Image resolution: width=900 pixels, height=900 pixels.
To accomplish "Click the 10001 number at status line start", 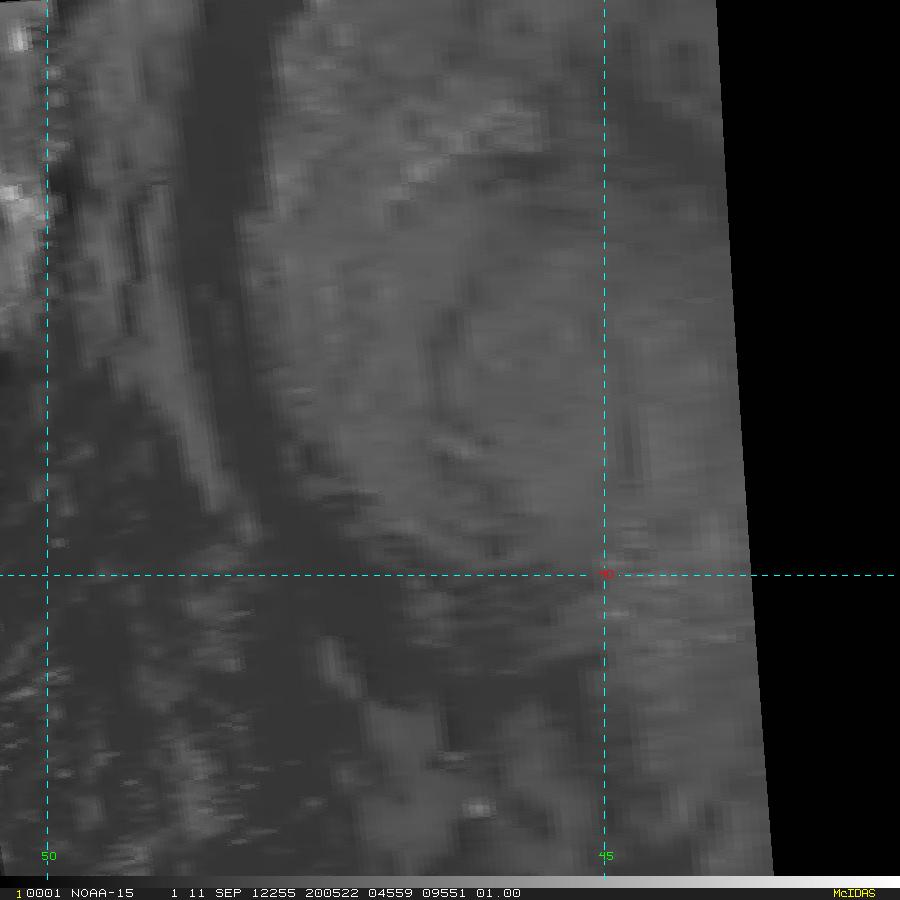I will click(x=36, y=893).
